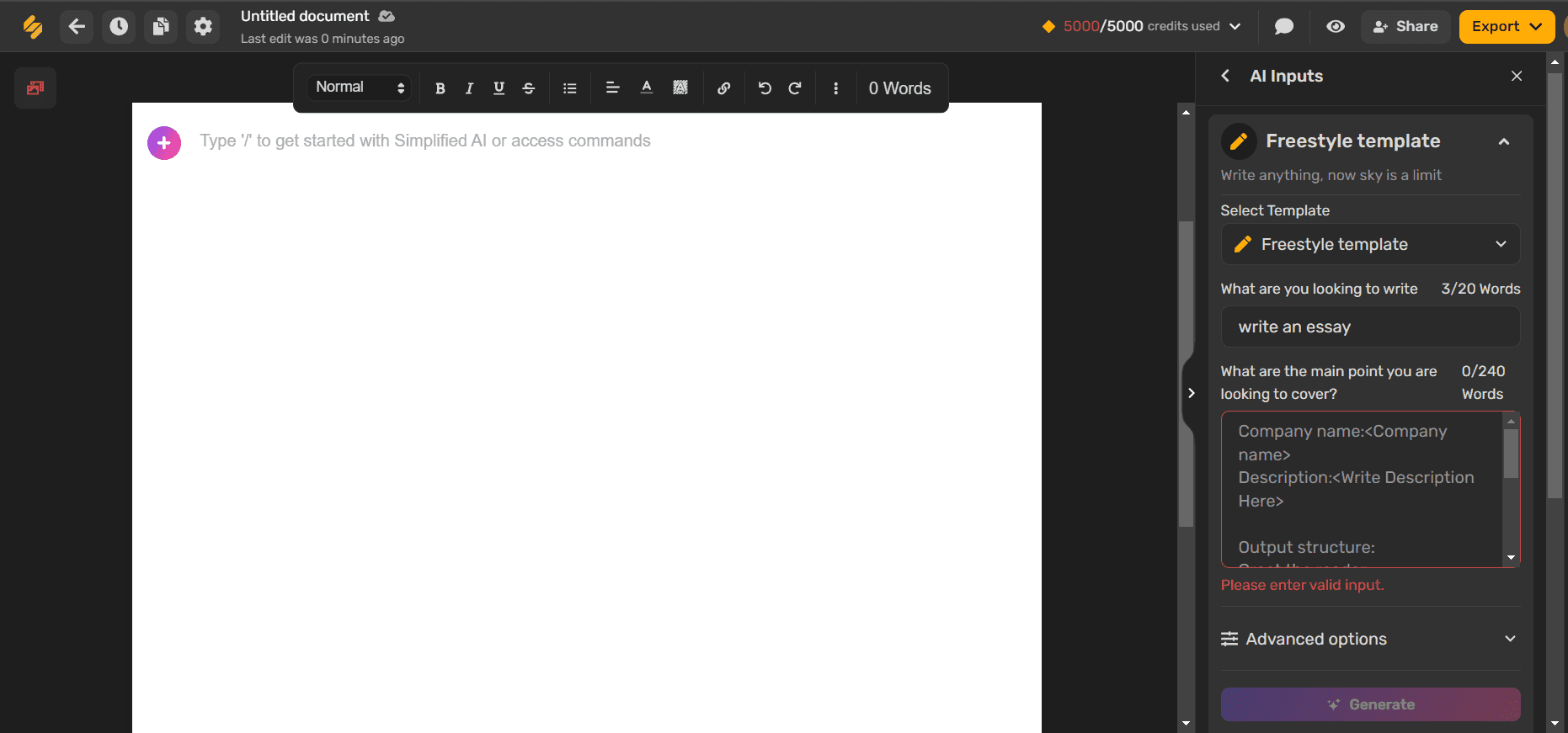Open the Normal text style dropdown
Image resolution: width=1568 pixels, height=733 pixels.
tap(360, 88)
